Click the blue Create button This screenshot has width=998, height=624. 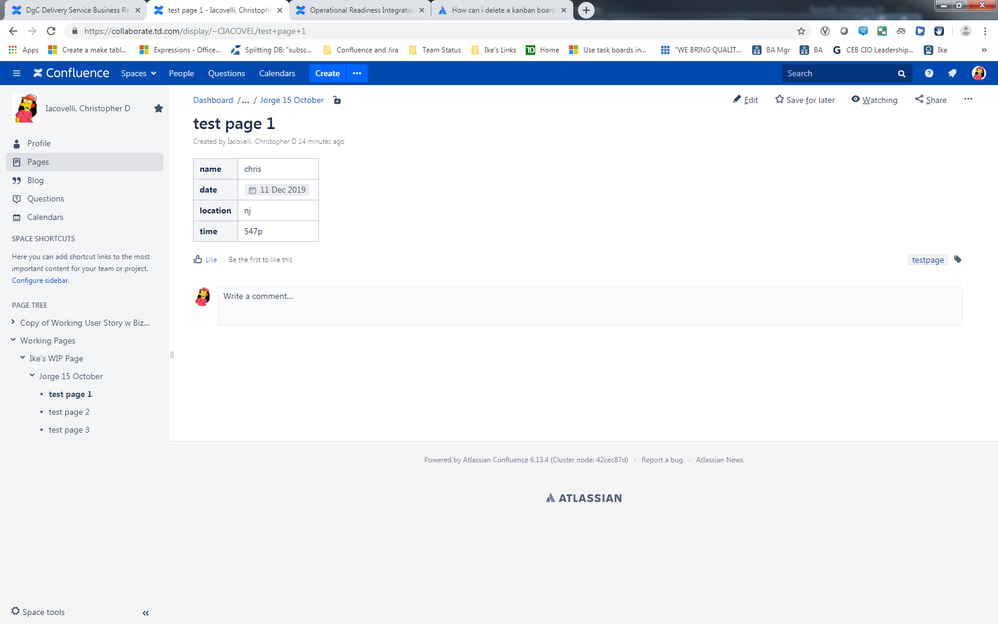coord(327,73)
